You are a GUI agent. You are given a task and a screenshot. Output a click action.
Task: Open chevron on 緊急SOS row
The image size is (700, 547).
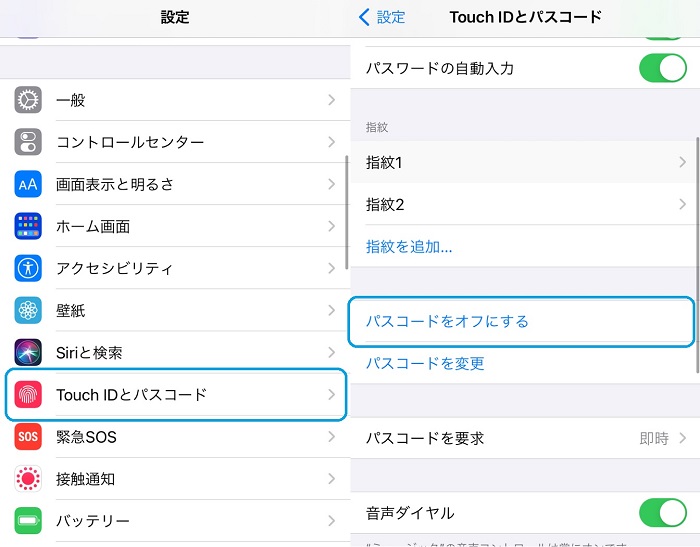click(331, 436)
